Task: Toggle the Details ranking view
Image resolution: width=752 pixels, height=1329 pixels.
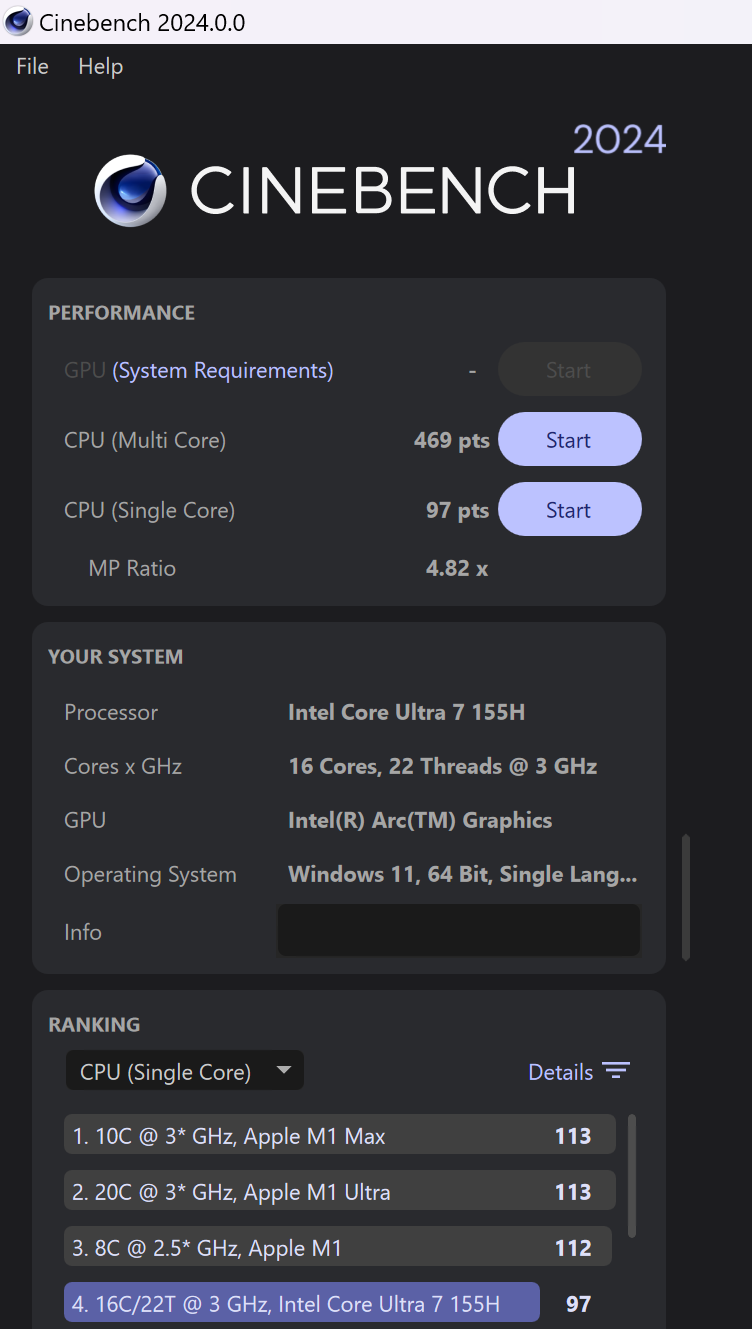Action: pos(579,1072)
